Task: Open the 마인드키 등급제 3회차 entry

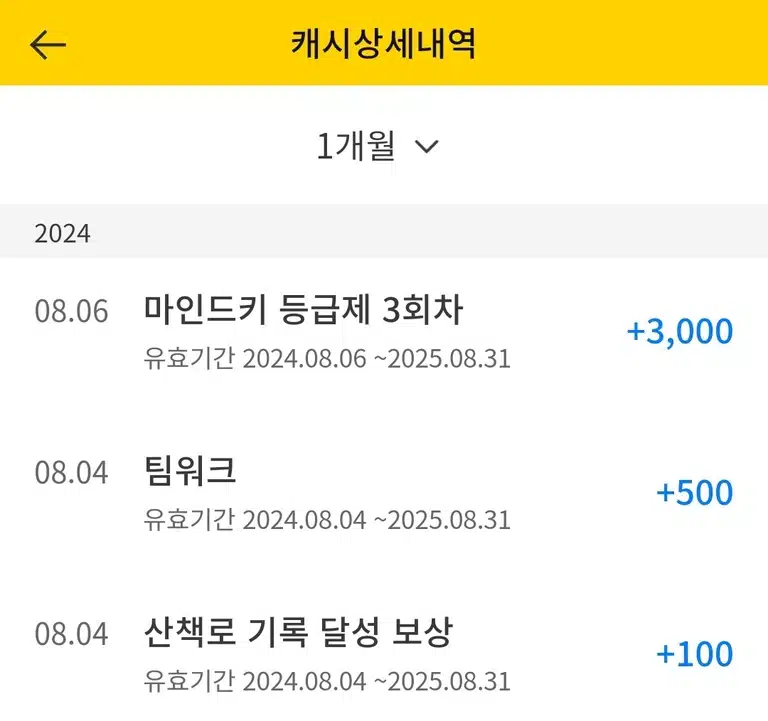Action: coord(384,332)
